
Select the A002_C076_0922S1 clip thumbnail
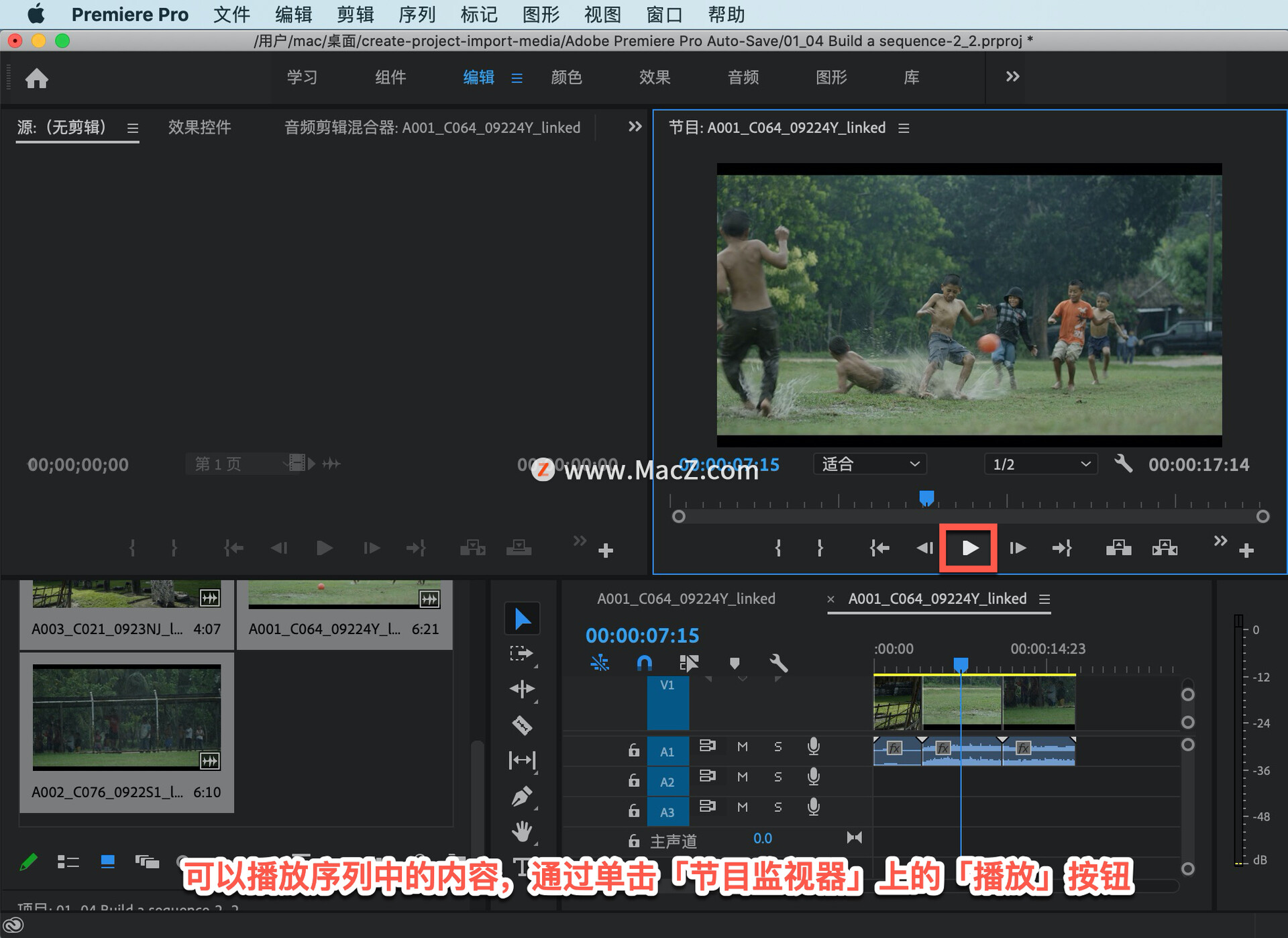(126, 717)
